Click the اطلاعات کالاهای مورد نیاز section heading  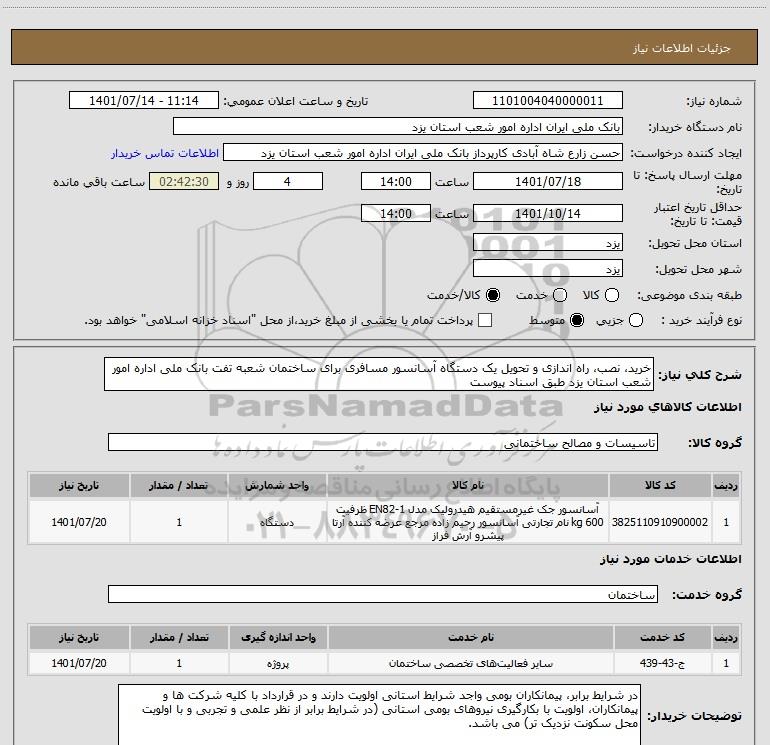(x=668, y=407)
